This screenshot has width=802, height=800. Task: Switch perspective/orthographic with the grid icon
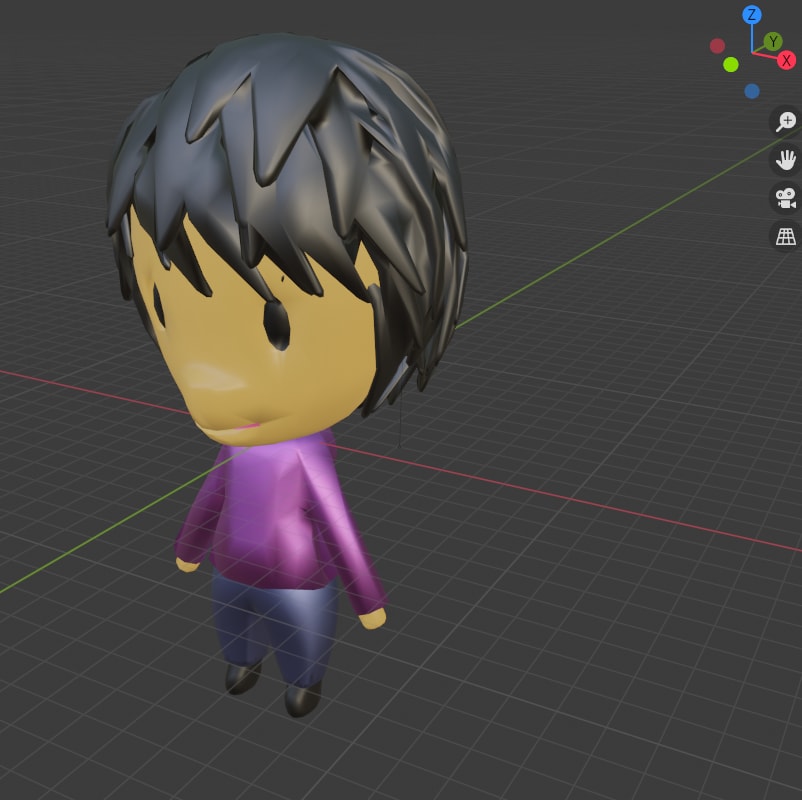click(786, 236)
